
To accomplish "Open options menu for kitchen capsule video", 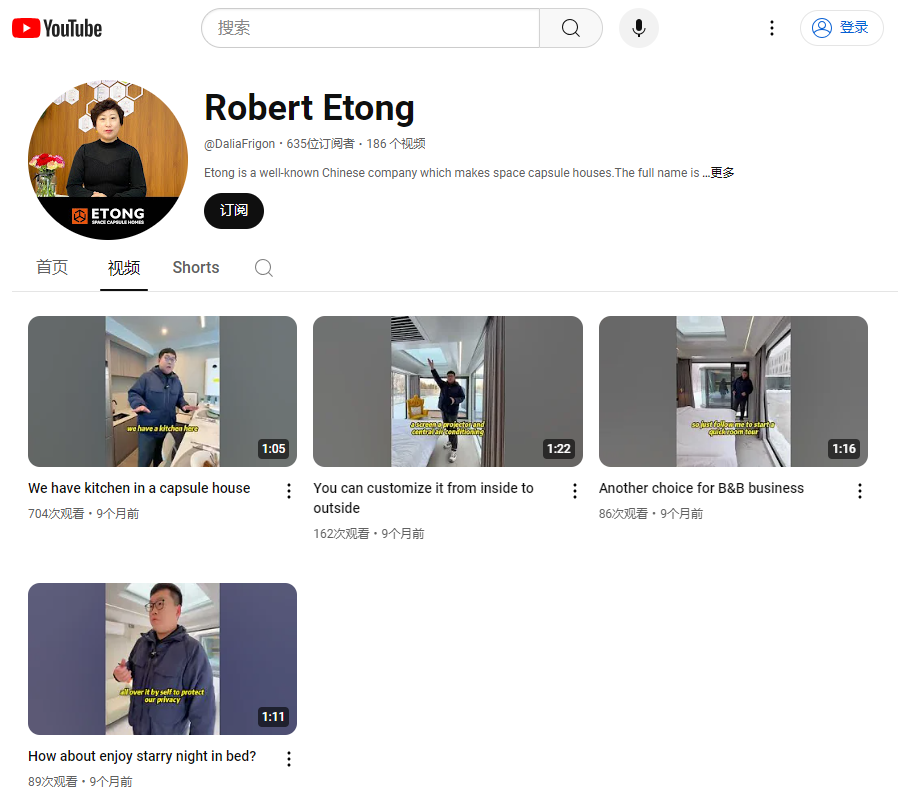I will (289, 491).
